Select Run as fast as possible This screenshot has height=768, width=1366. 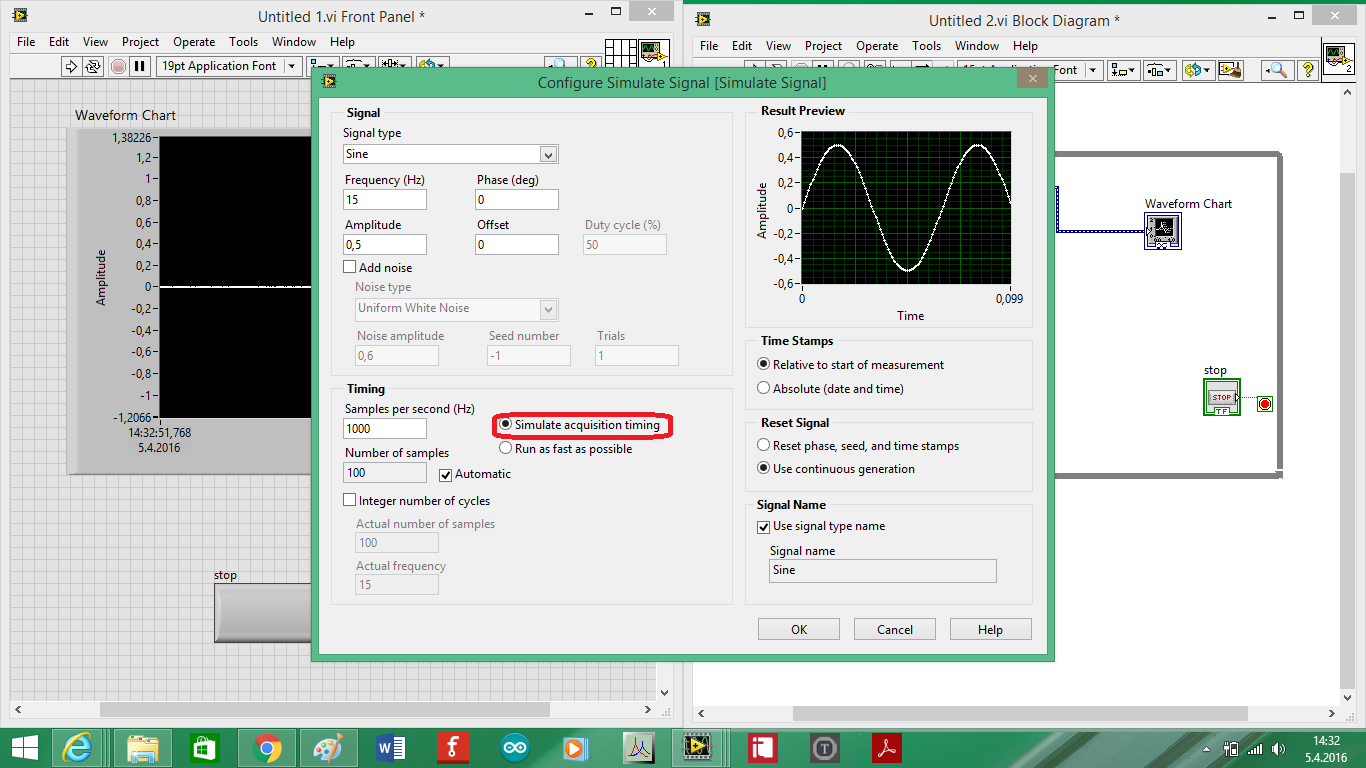[506, 449]
